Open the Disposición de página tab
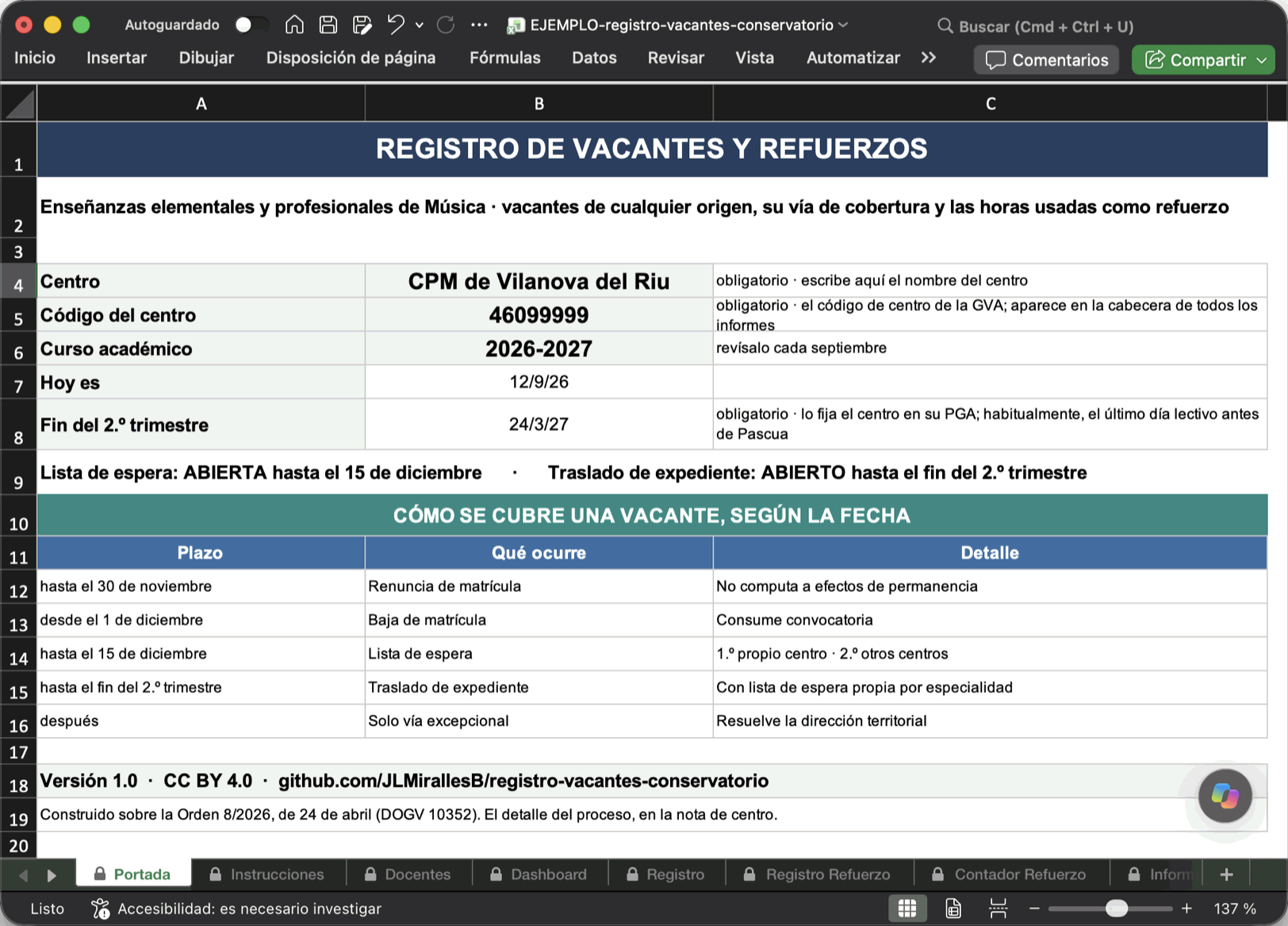Screen dimensions: 1288x926 [351, 58]
